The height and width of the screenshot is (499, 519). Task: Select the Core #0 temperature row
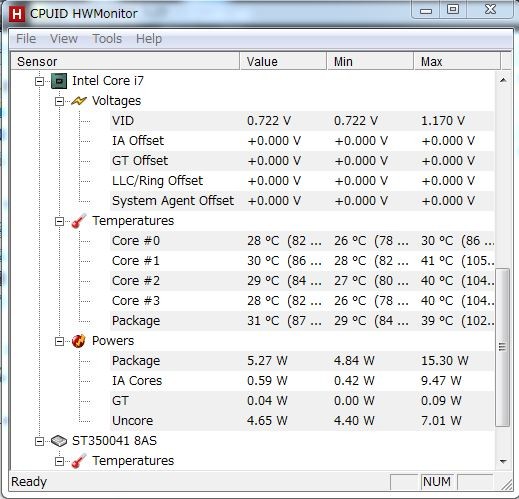pos(302,241)
